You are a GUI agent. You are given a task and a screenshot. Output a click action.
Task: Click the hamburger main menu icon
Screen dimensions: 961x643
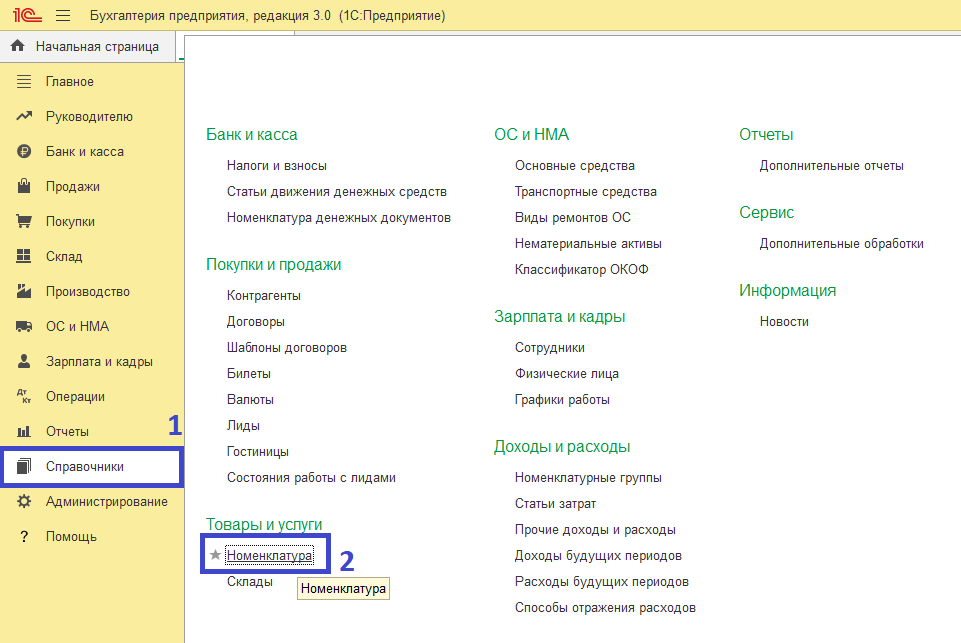coord(63,16)
